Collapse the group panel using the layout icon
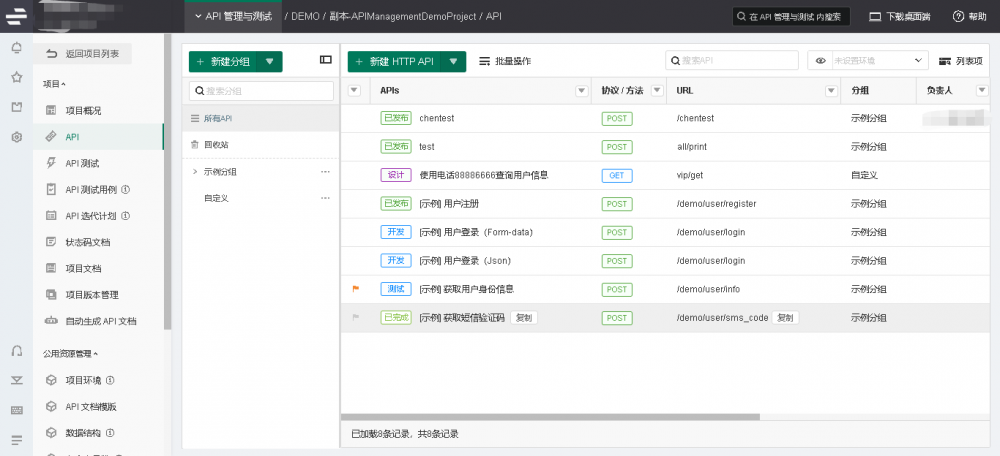The height and width of the screenshot is (456, 1000). tap(325, 60)
